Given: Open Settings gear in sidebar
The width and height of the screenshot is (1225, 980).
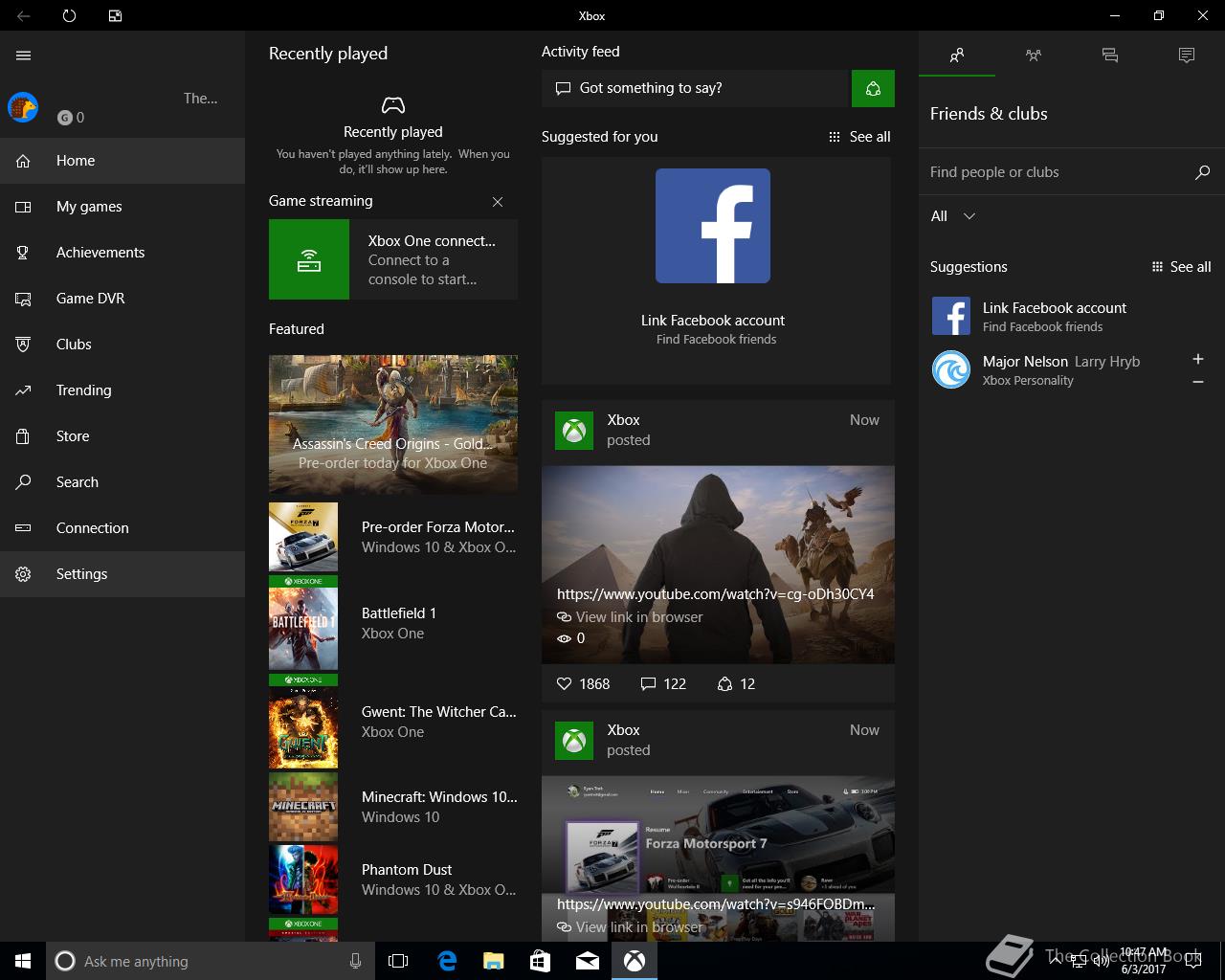Looking at the screenshot, I should [23, 574].
